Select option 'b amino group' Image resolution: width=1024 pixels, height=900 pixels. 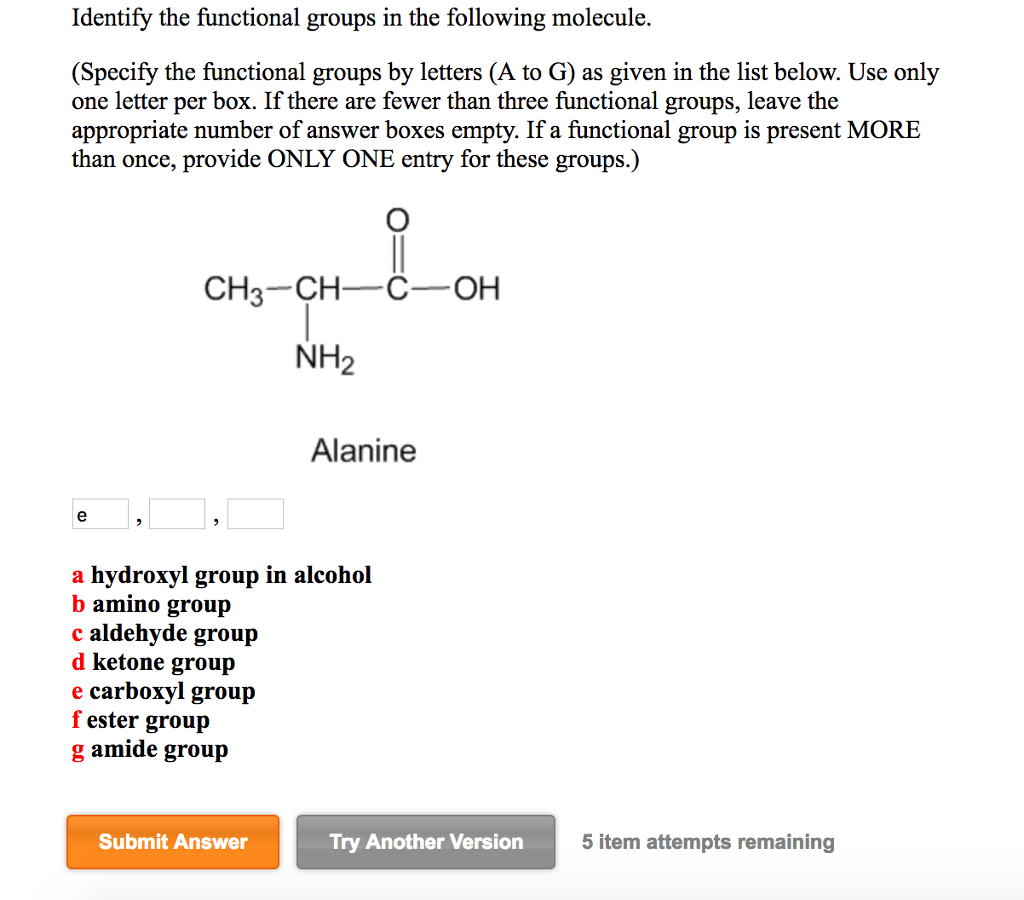point(151,604)
